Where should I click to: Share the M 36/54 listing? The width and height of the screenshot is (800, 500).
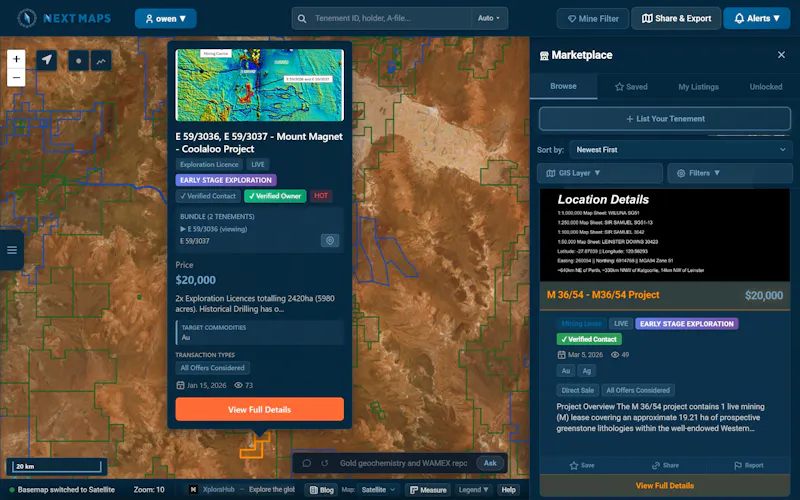(x=665, y=465)
